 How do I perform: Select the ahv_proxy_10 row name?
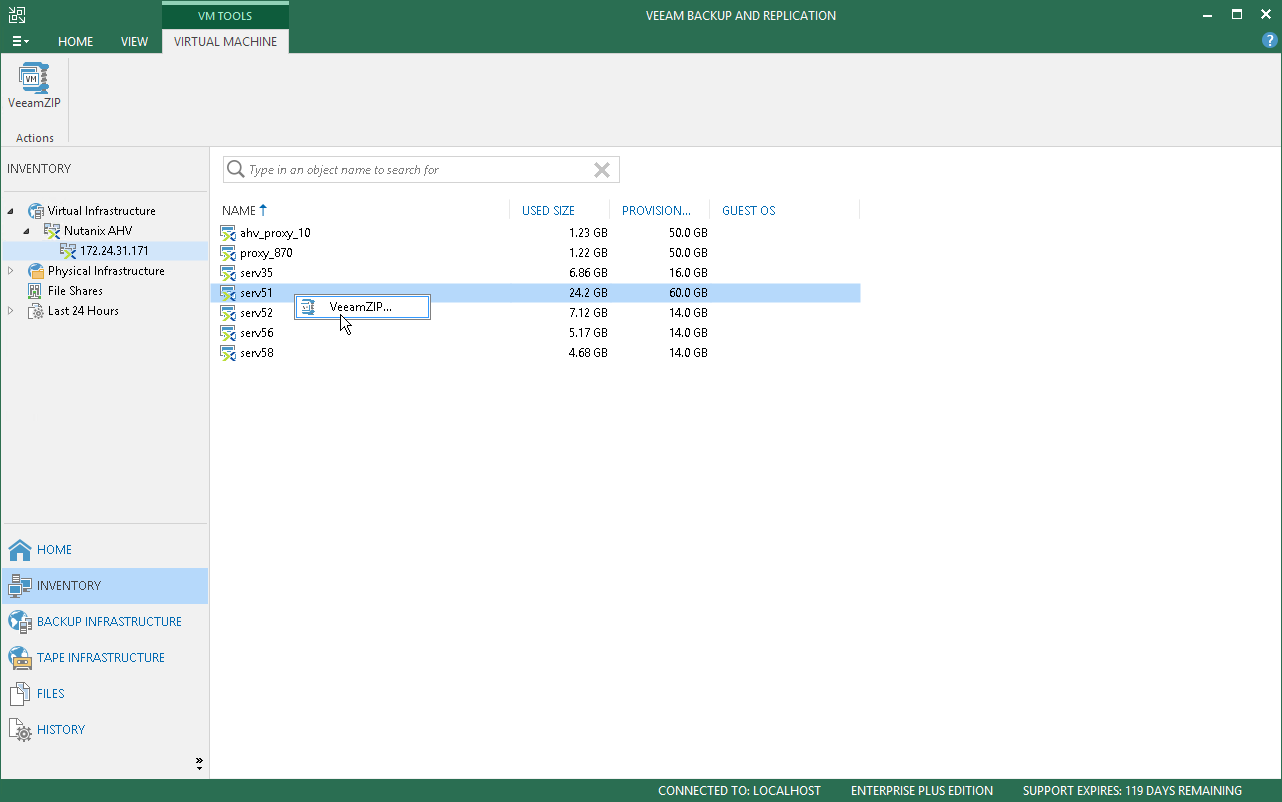(275, 233)
